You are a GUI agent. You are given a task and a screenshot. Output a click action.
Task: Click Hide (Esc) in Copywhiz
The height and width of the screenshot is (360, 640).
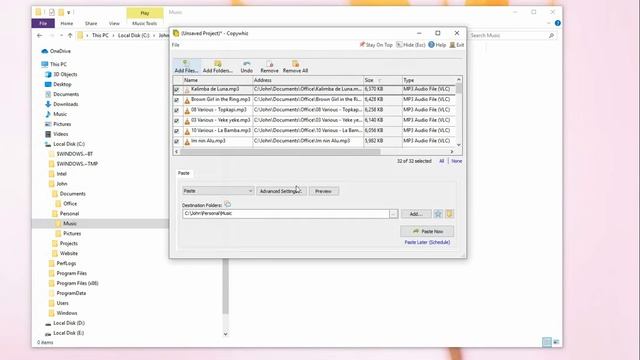click(411, 45)
